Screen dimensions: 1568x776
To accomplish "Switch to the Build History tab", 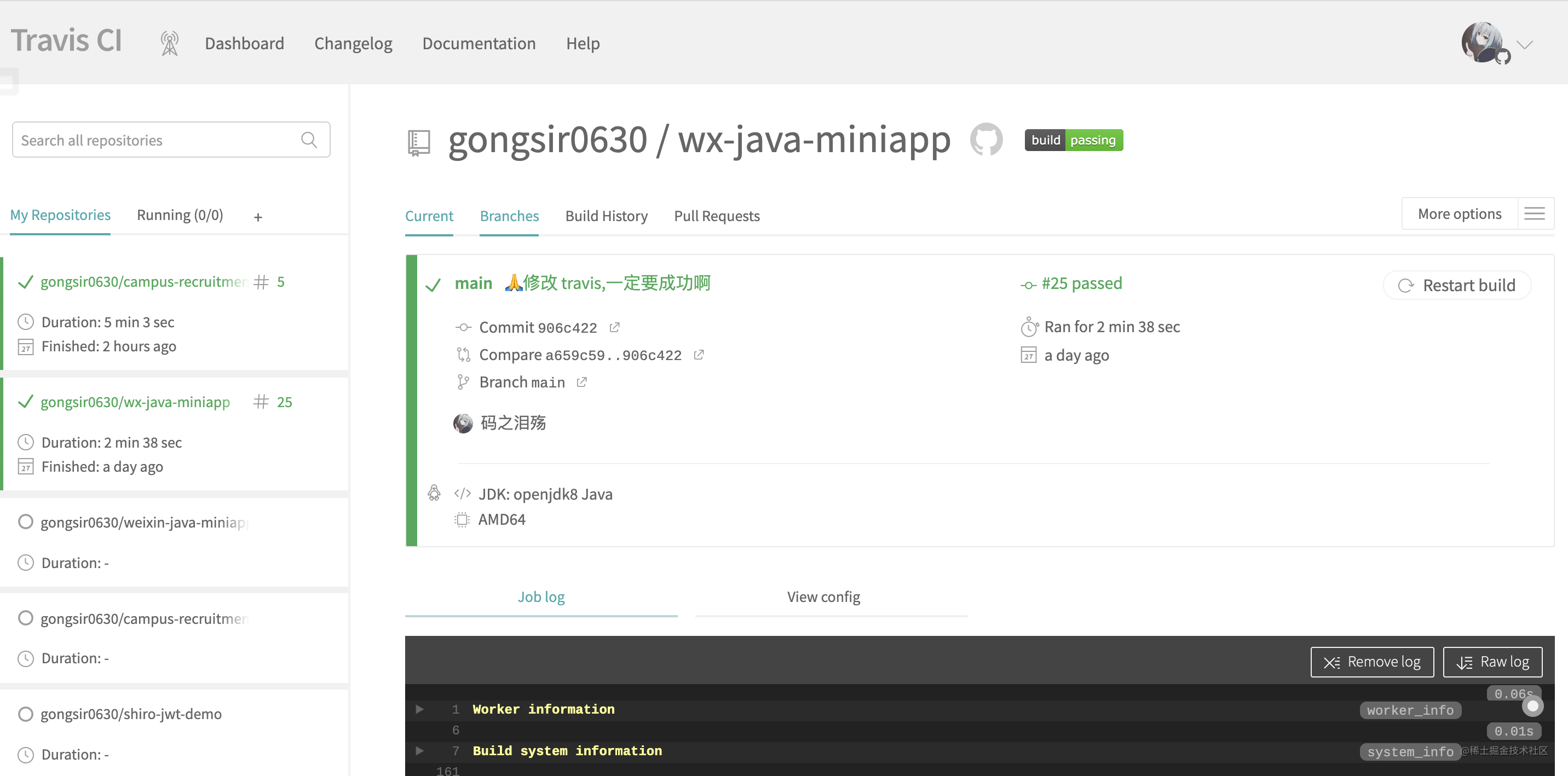I will (x=606, y=216).
